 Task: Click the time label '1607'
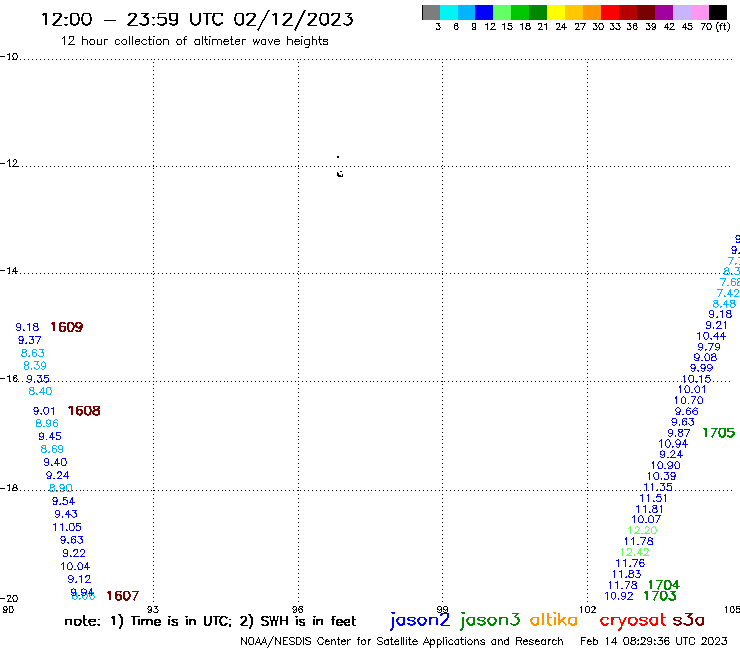[123, 596]
